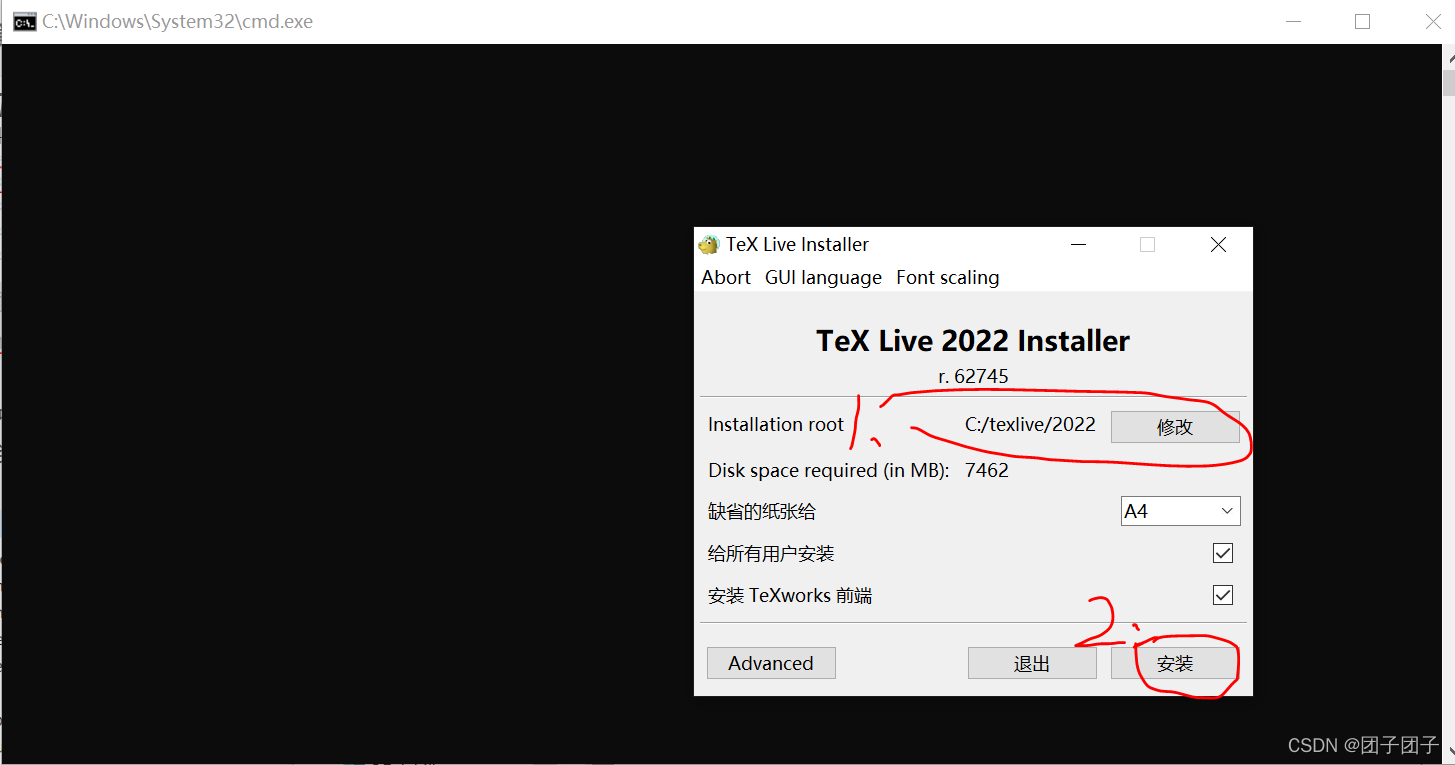
Task: Open the A4 paper size dropdown
Action: 1181,511
